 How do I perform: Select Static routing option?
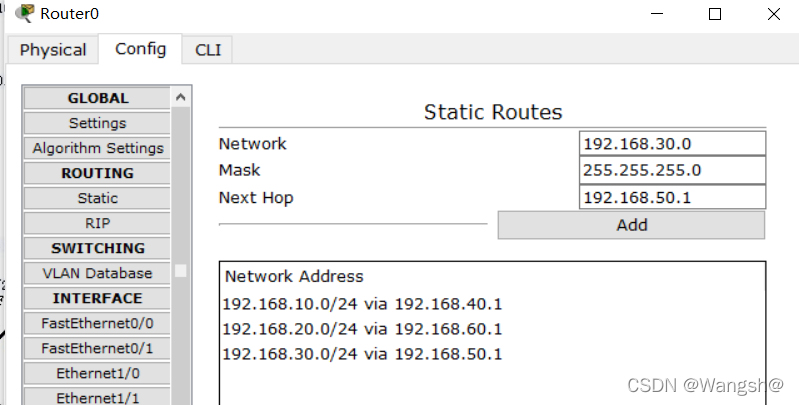(x=97, y=198)
